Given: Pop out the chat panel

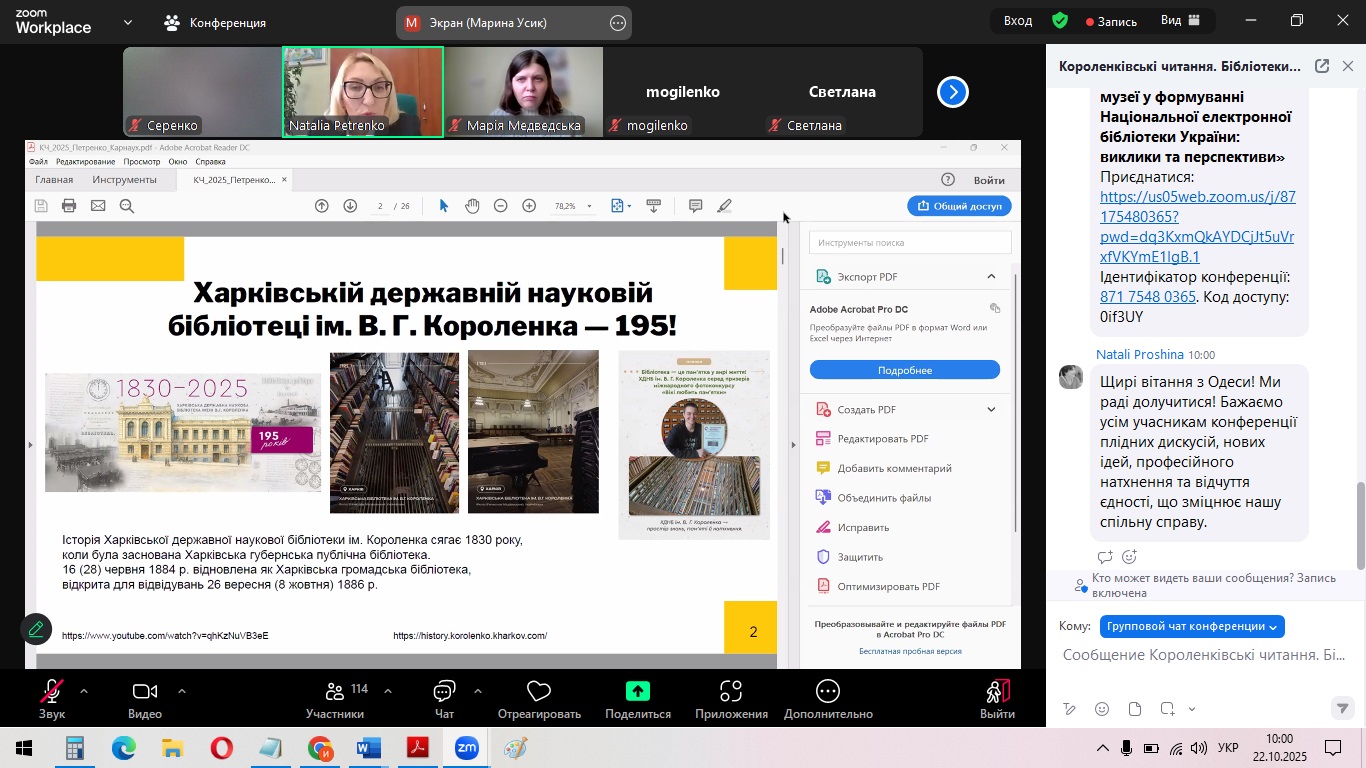Looking at the screenshot, I should [x=1321, y=66].
